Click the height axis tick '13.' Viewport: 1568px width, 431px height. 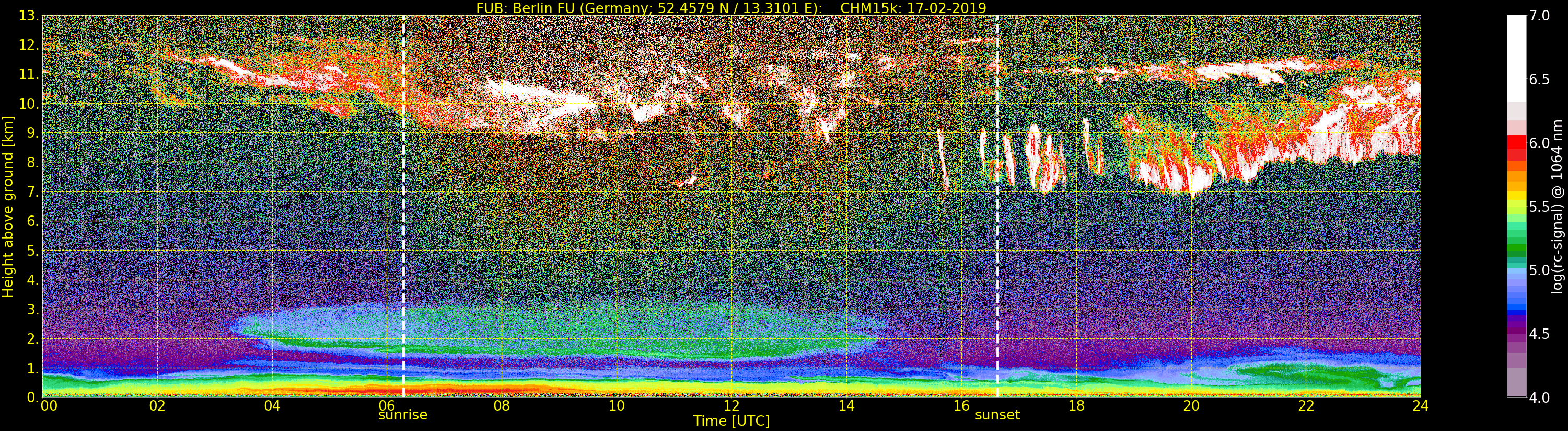(29, 16)
